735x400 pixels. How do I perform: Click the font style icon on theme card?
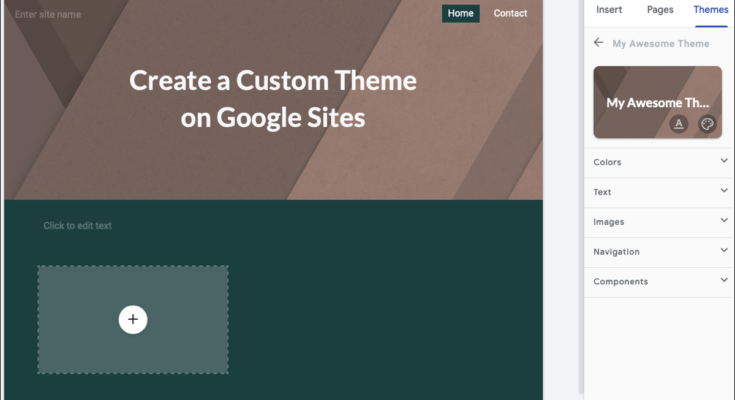click(x=679, y=124)
